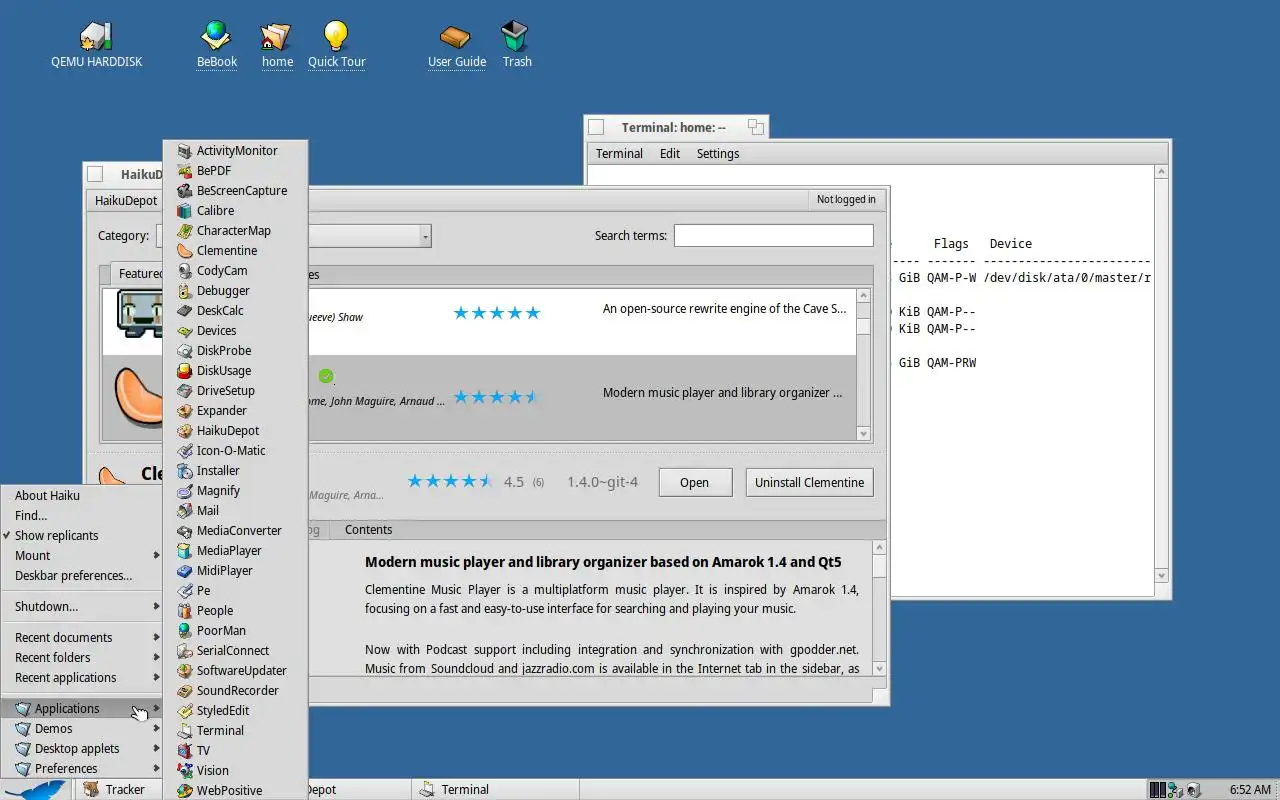The width and height of the screenshot is (1280, 800).
Task: Select About Haiku menu entry
Action: point(82,495)
